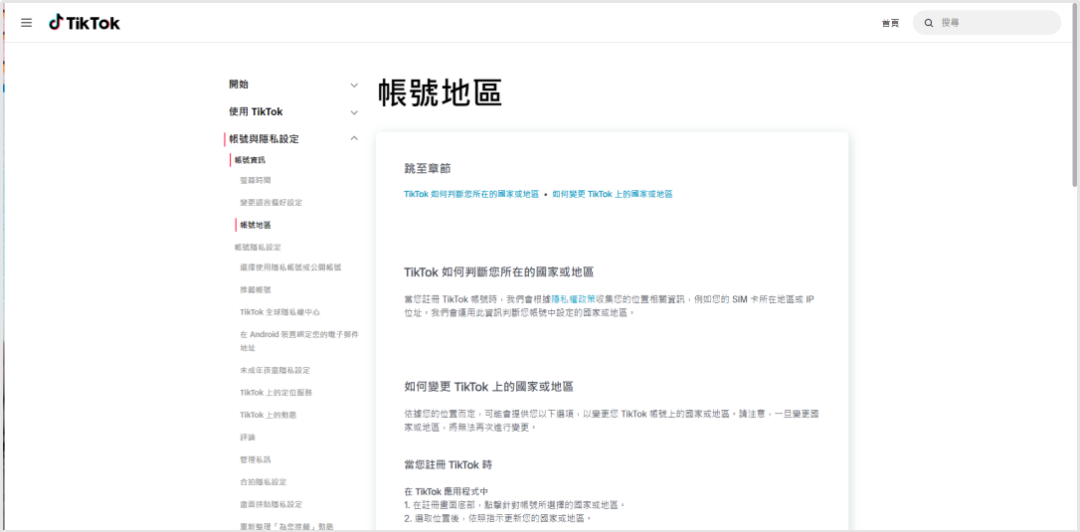Open the 未成年孩童隱私設定 article
This screenshot has width=1080, height=532.
click(x=275, y=370)
